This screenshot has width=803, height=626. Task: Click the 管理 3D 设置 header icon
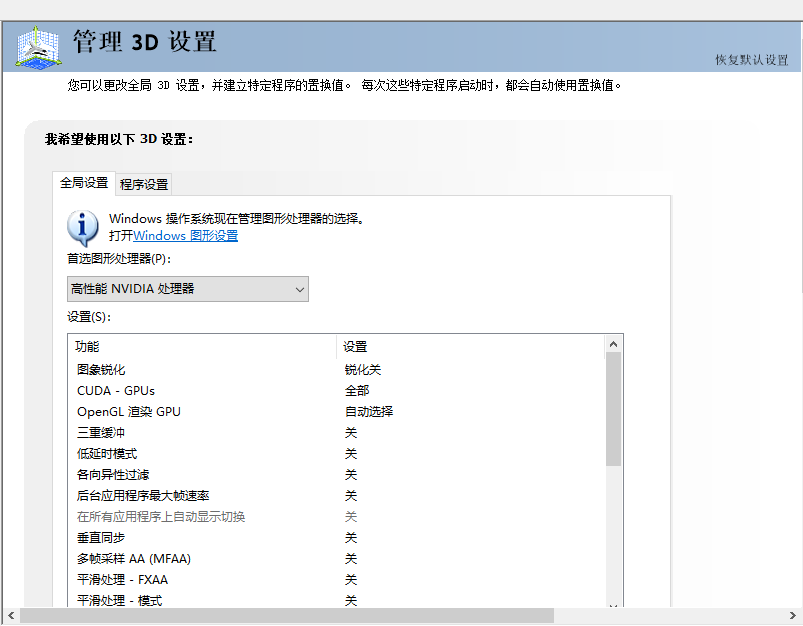38,47
